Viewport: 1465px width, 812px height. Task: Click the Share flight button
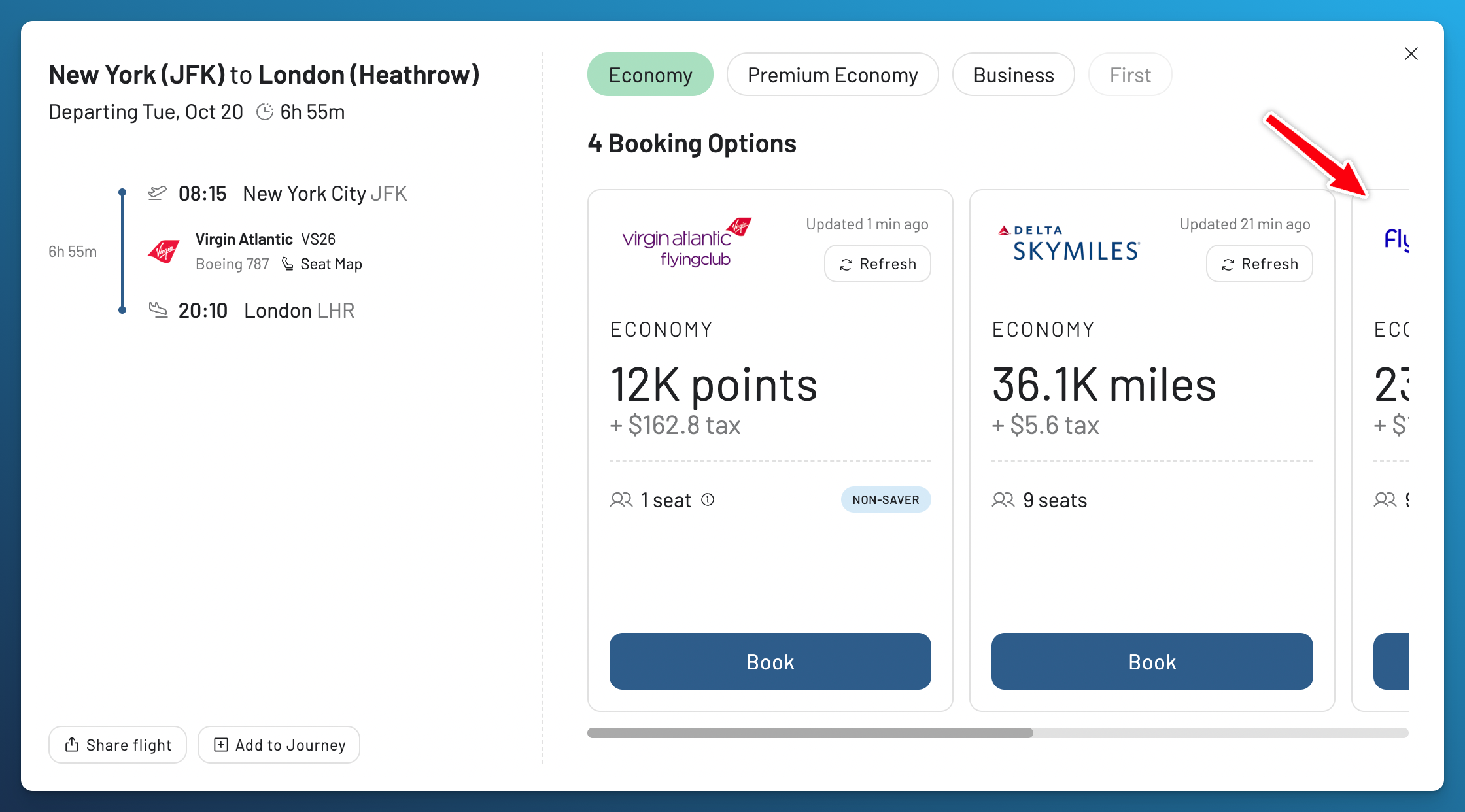[118, 745]
